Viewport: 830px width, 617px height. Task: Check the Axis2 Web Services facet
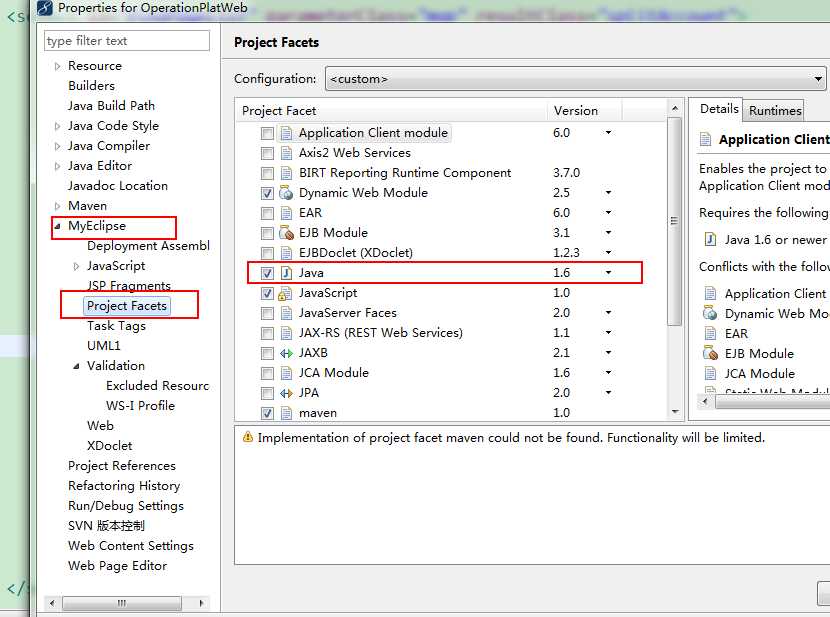267,153
